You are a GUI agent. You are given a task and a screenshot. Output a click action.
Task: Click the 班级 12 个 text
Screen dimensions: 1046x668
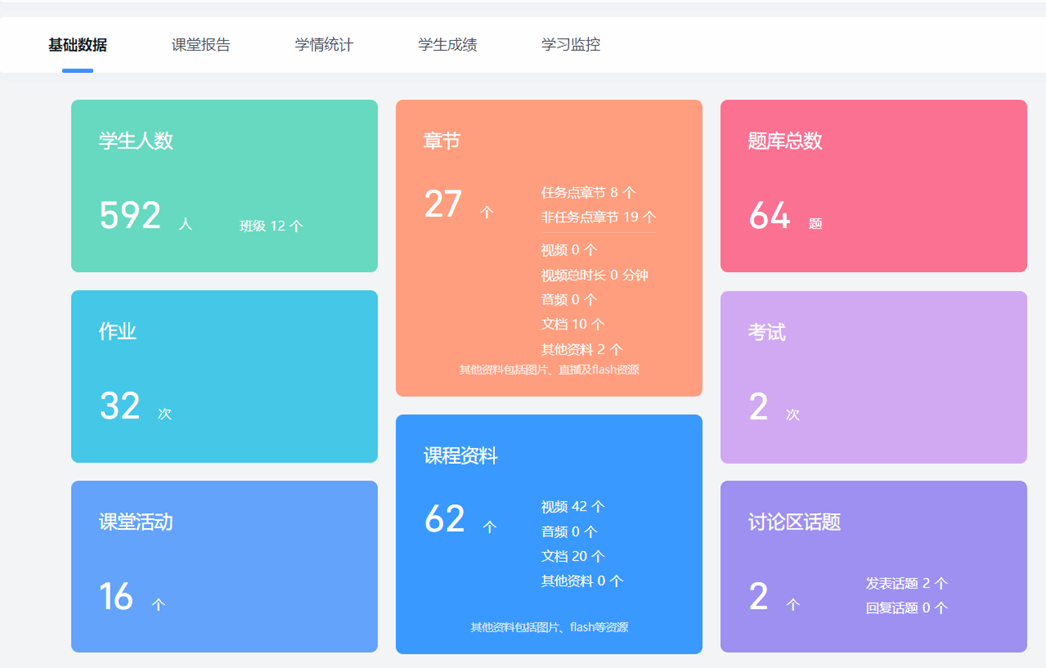pyautogui.click(x=271, y=226)
